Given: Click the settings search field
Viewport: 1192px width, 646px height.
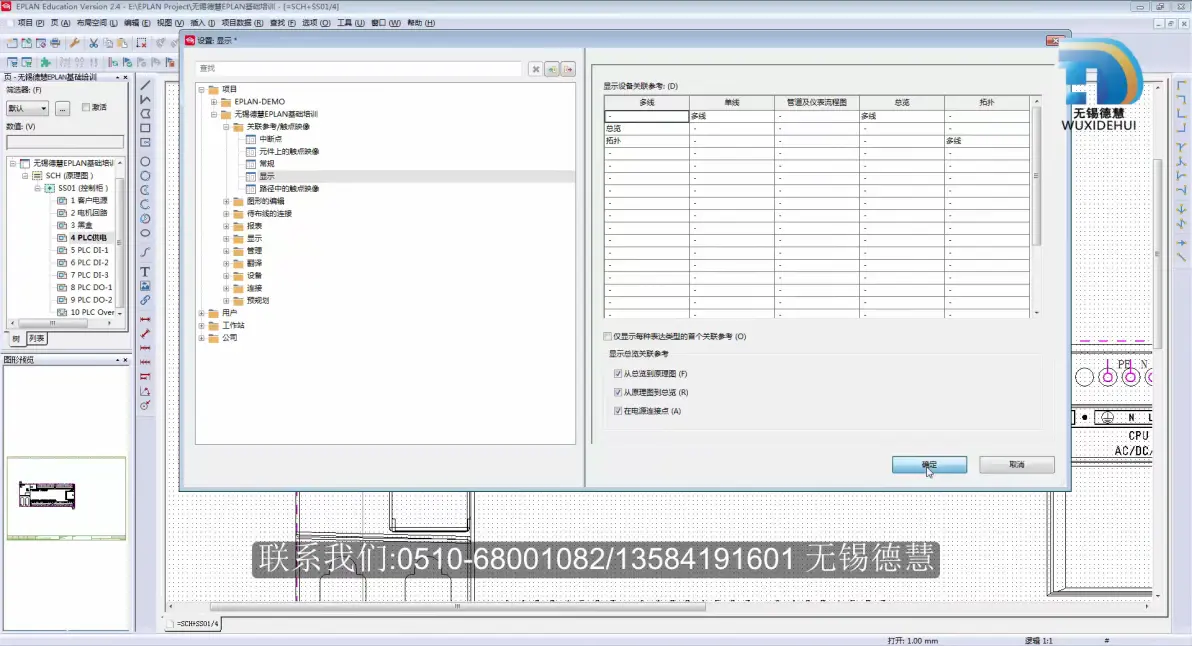Looking at the screenshot, I should click(x=359, y=69).
